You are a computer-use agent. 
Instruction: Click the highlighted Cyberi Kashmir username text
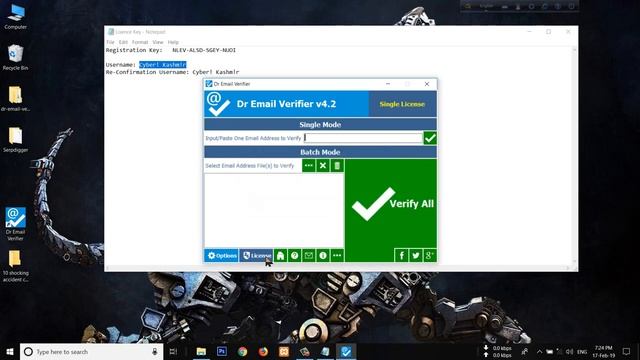(x=162, y=64)
